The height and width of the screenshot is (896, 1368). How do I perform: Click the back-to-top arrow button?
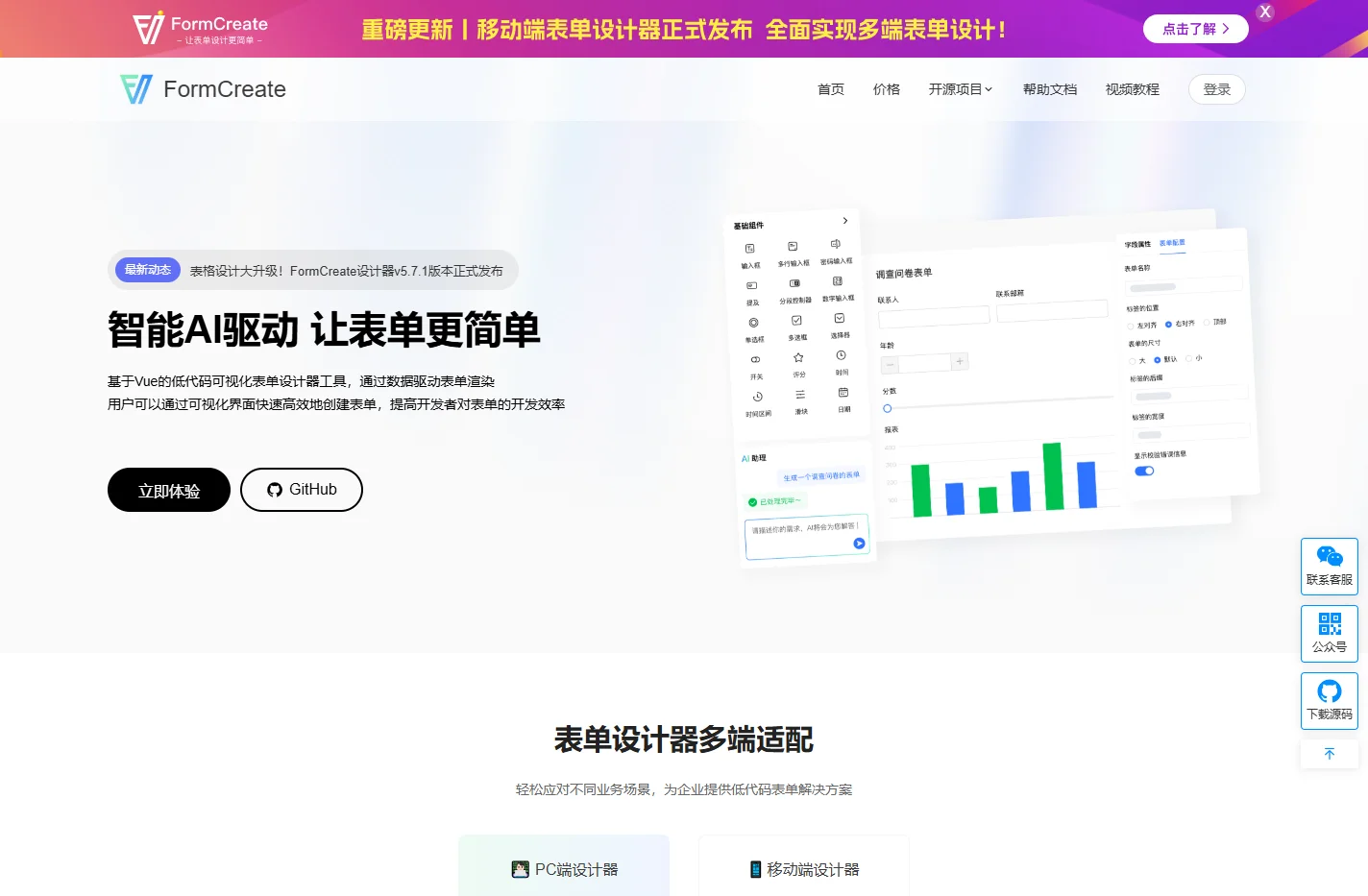tap(1330, 754)
